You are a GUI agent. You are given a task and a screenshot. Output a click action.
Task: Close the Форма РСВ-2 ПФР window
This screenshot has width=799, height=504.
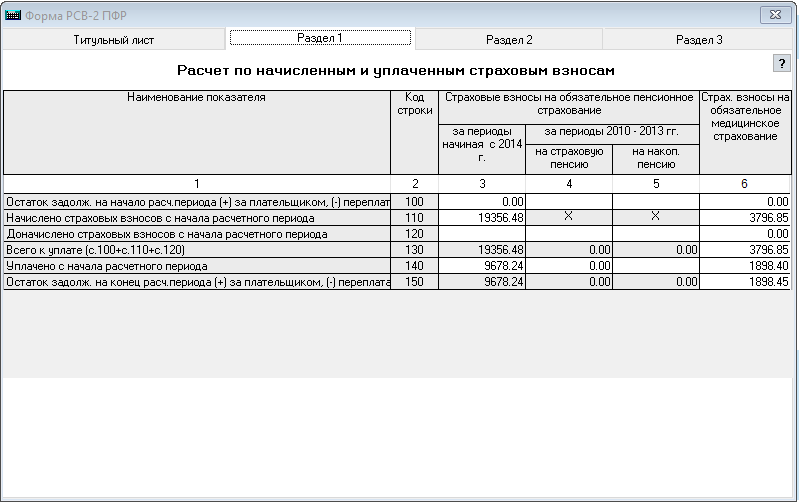[x=775, y=15]
